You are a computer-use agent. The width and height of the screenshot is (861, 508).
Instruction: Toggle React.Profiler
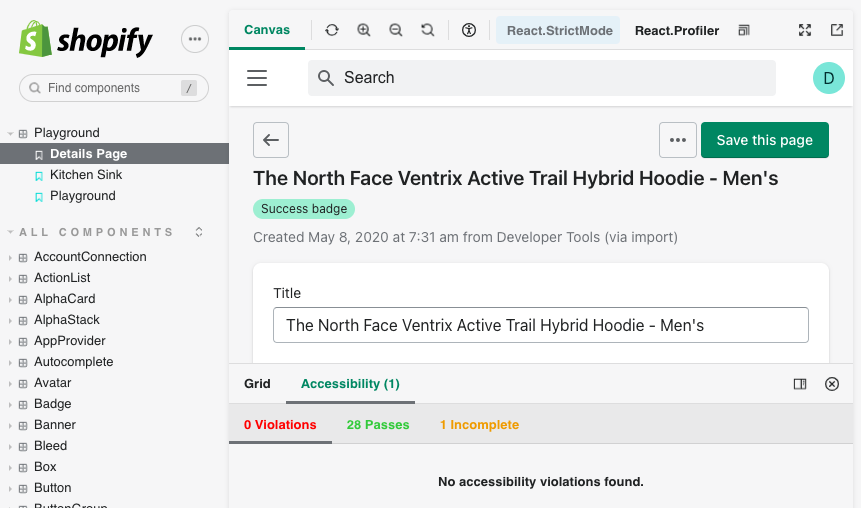[x=676, y=30]
